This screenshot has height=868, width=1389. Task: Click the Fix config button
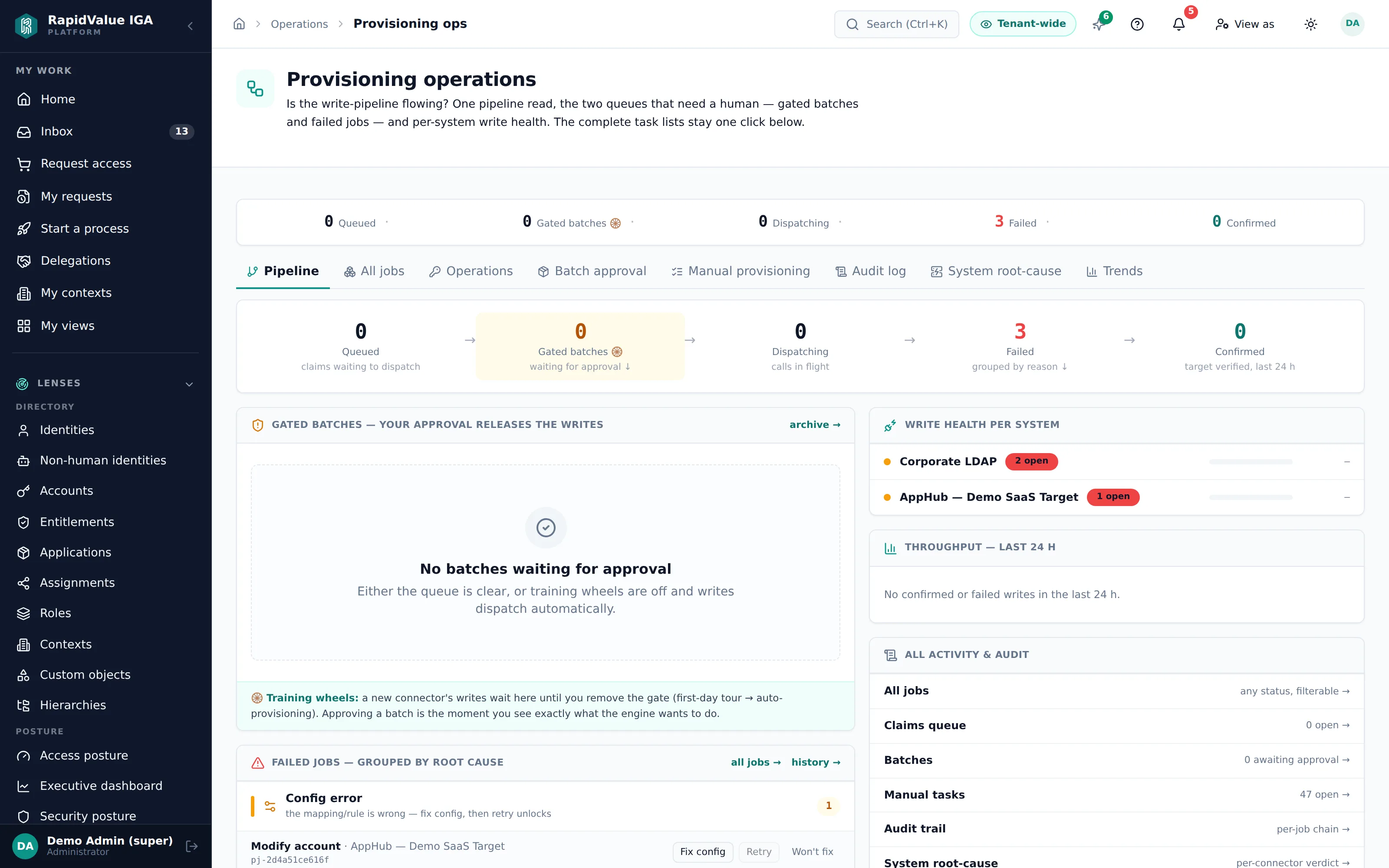click(x=703, y=852)
